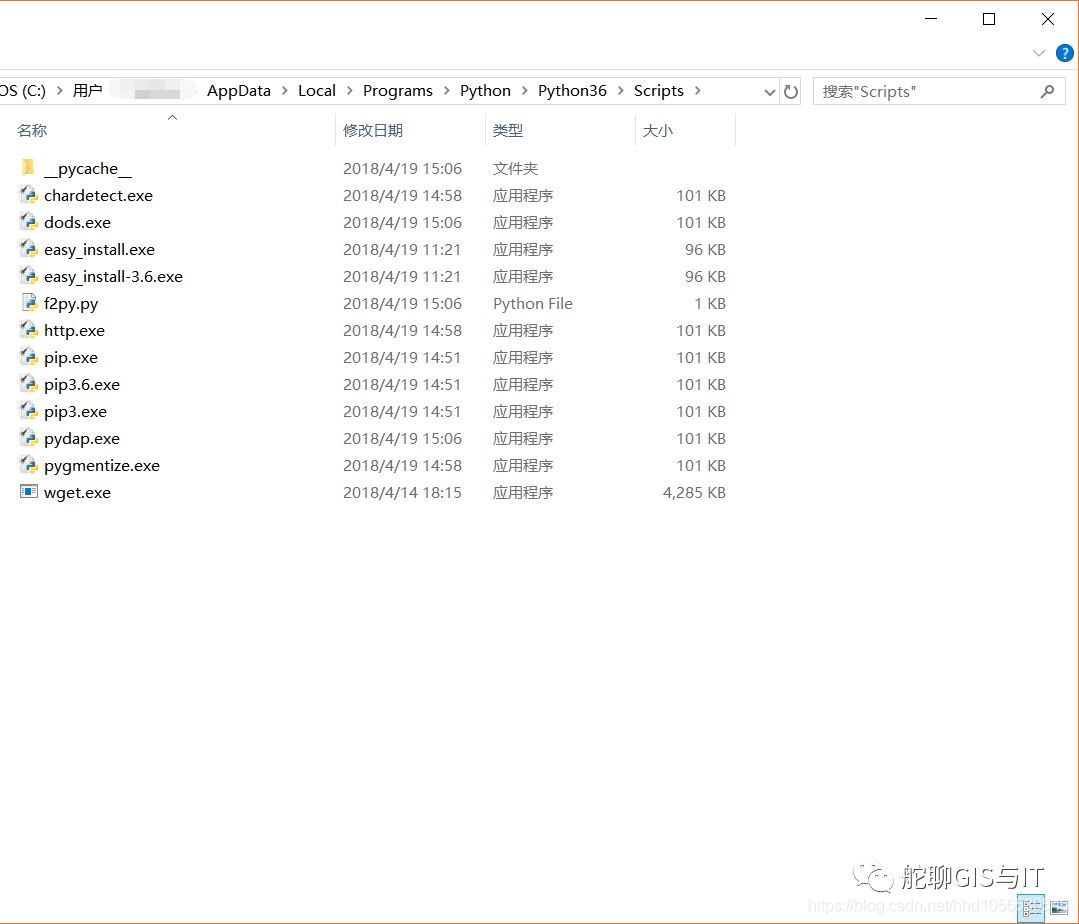Open the Explorer help icon
The height and width of the screenshot is (924, 1079).
(1065, 53)
